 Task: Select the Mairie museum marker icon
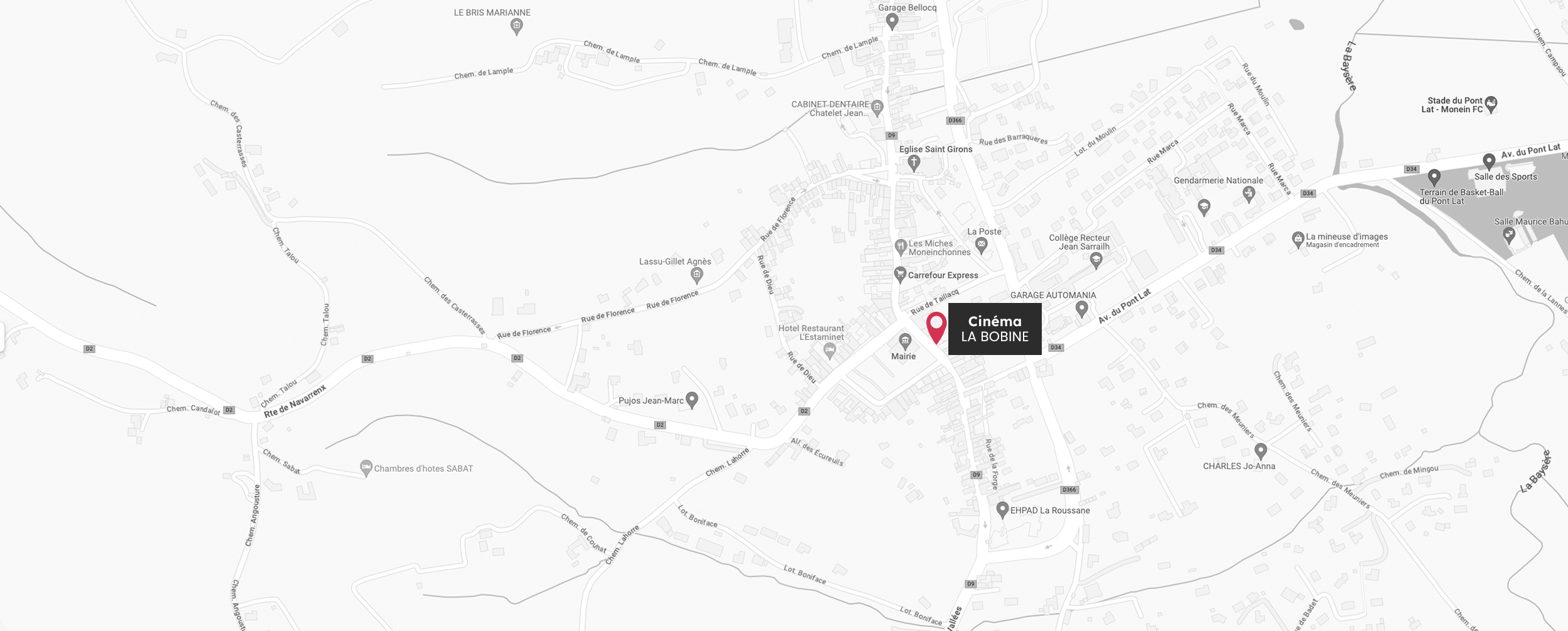click(905, 342)
